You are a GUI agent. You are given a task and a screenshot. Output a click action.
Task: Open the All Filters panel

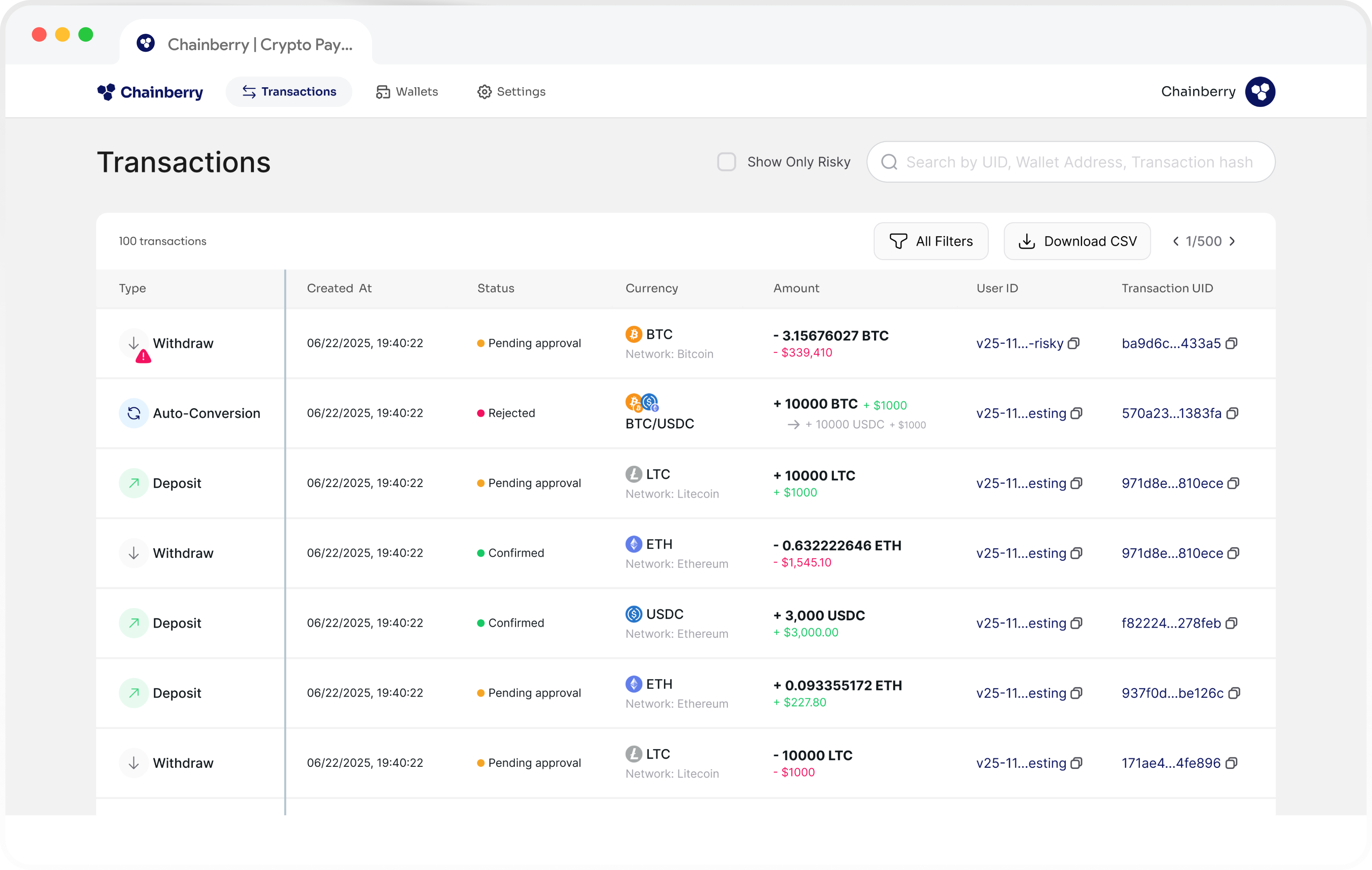point(931,242)
